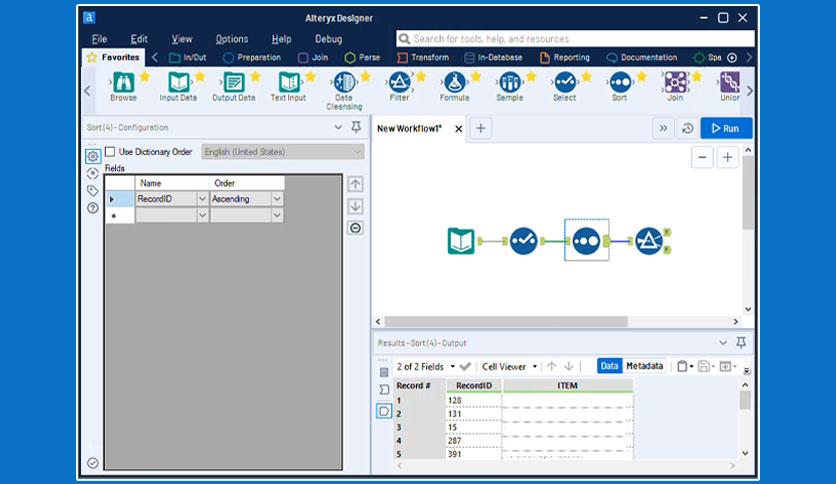Click the Select node on canvas
This screenshot has height=484, width=836.
524,241
